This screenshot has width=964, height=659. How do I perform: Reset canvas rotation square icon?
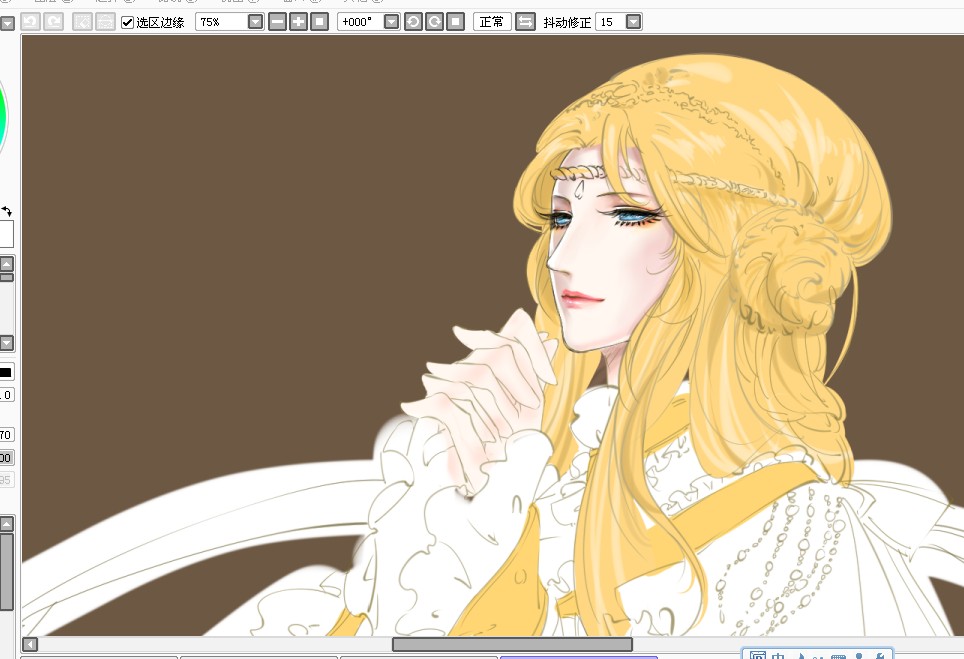point(455,22)
